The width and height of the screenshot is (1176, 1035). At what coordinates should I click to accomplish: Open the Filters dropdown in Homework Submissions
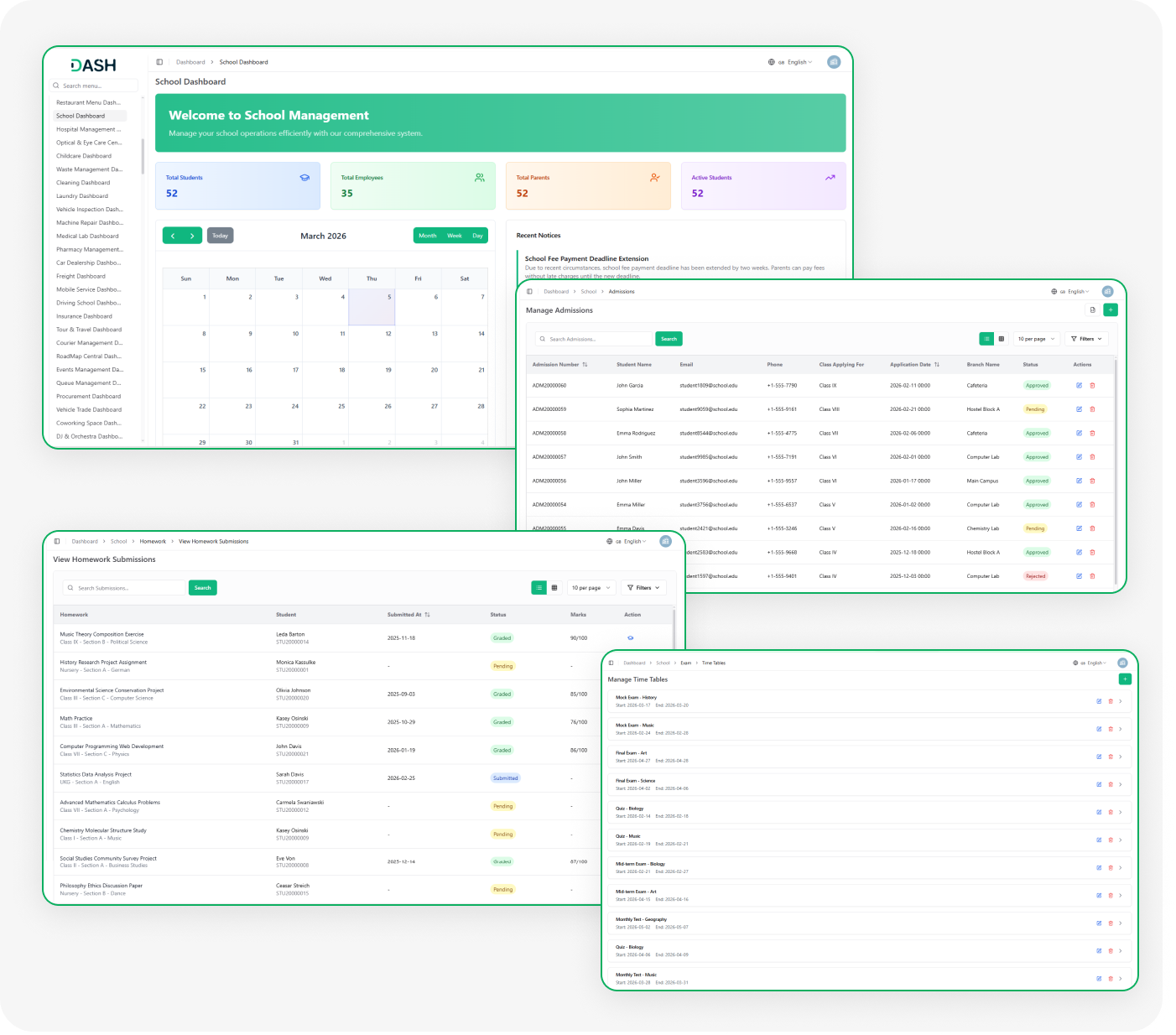click(644, 588)
